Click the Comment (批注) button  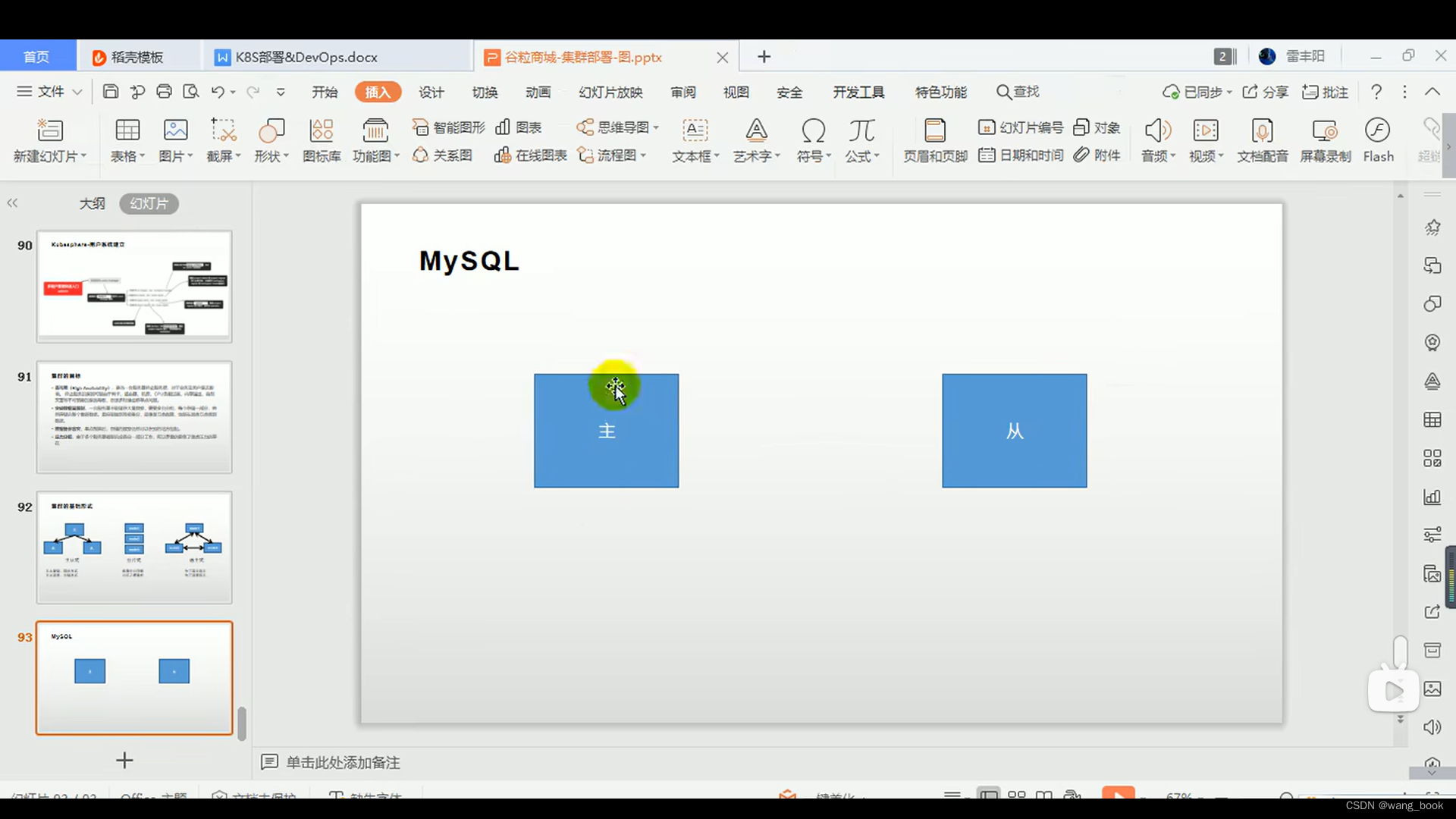(1325, 92)
